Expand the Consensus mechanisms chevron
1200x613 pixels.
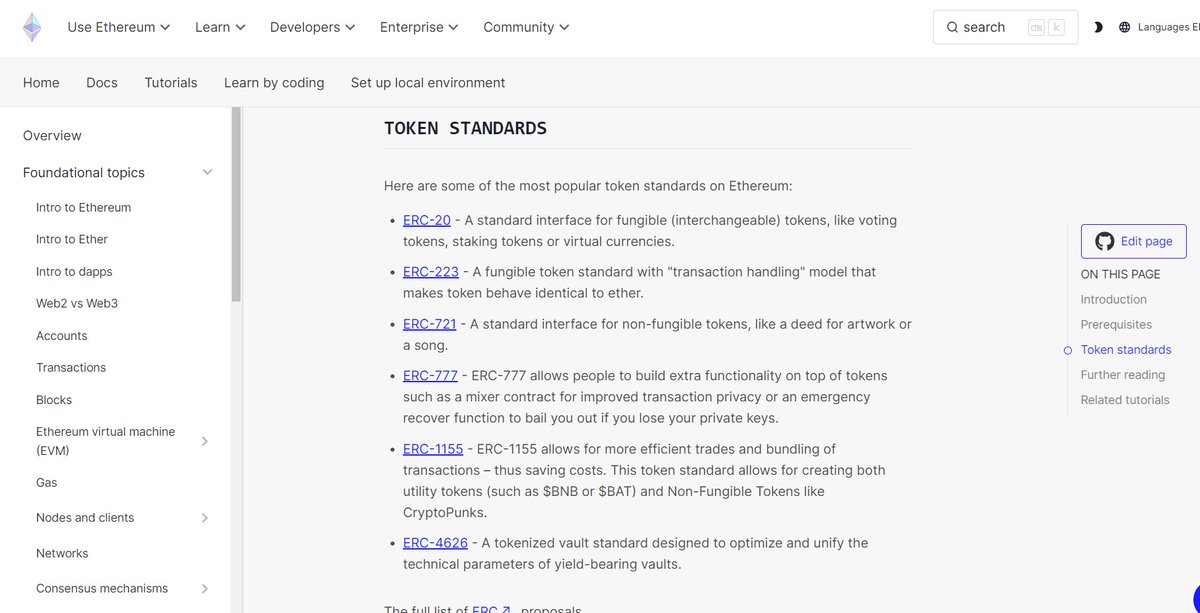tap(204, 589)
